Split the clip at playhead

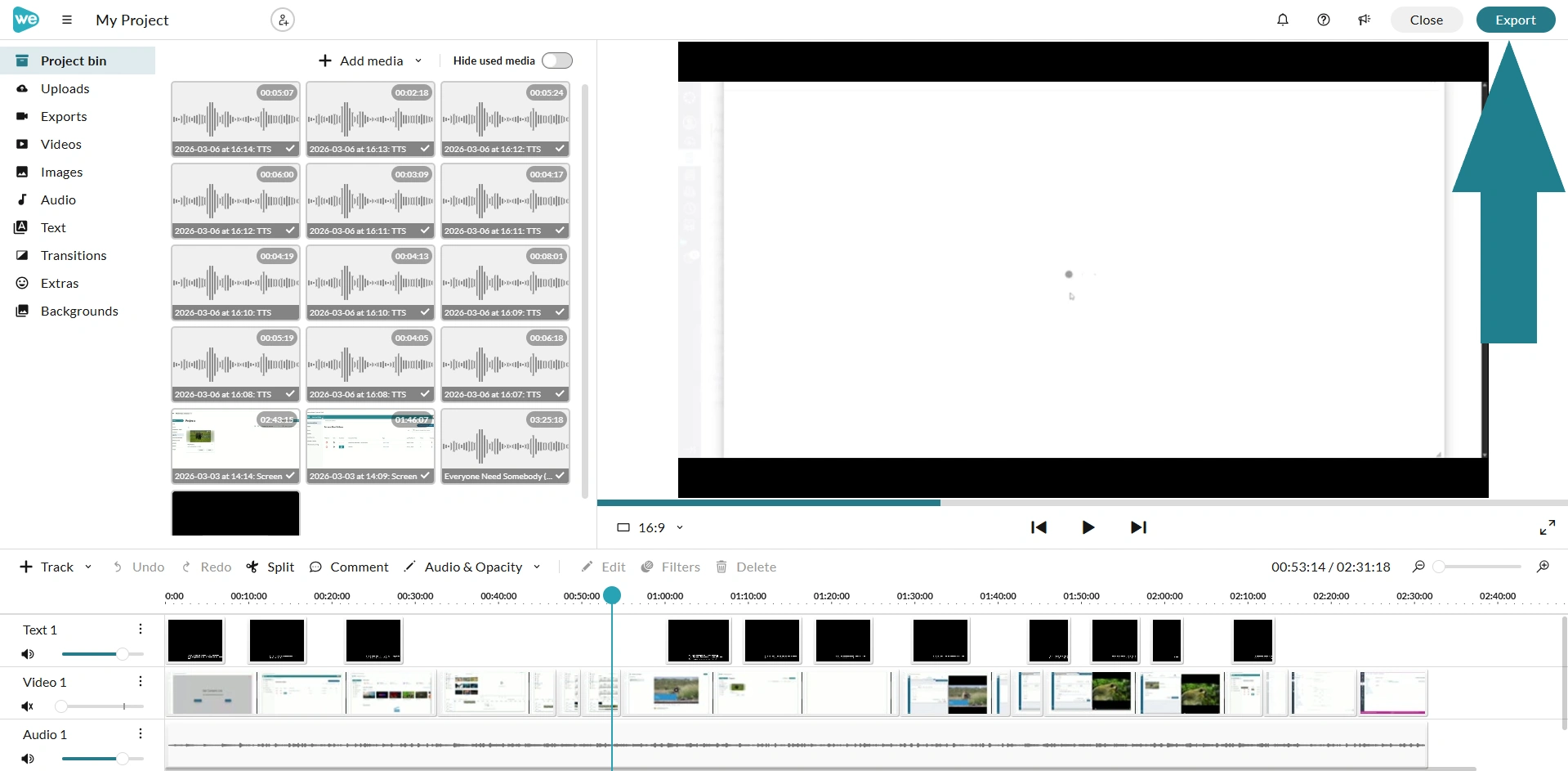270,567
